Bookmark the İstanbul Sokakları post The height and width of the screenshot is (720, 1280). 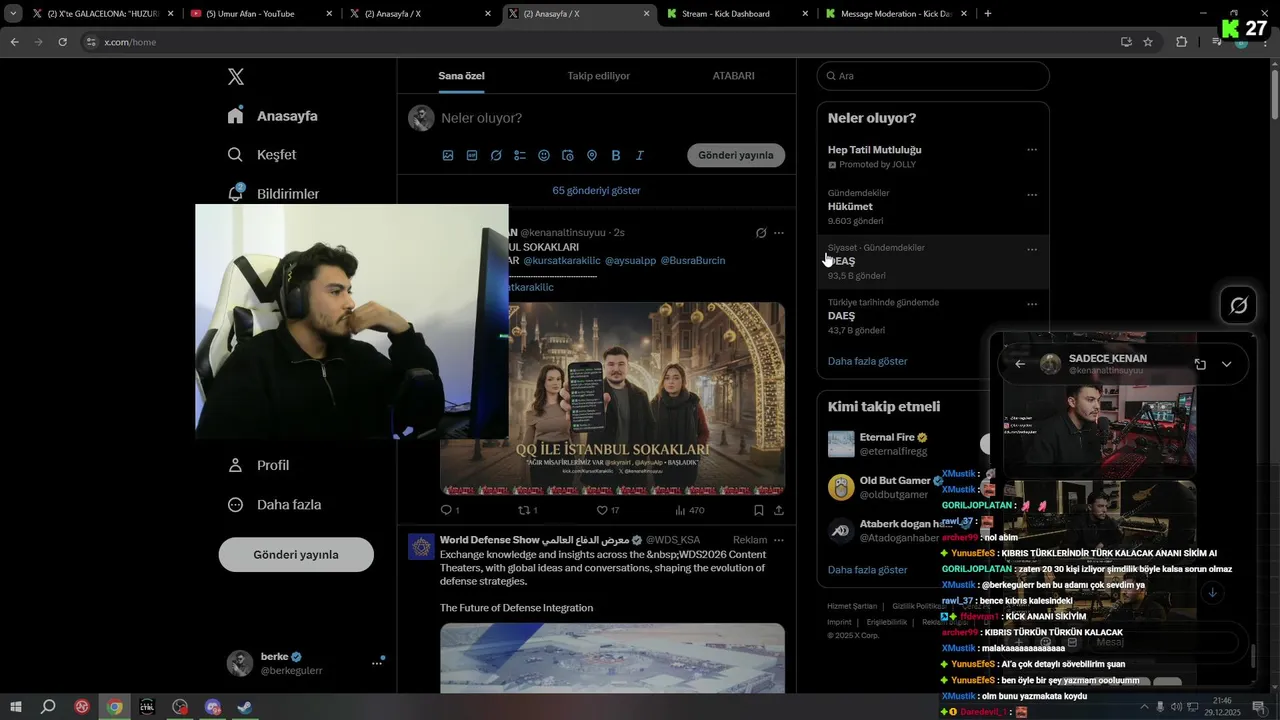[x=759, y=510]
